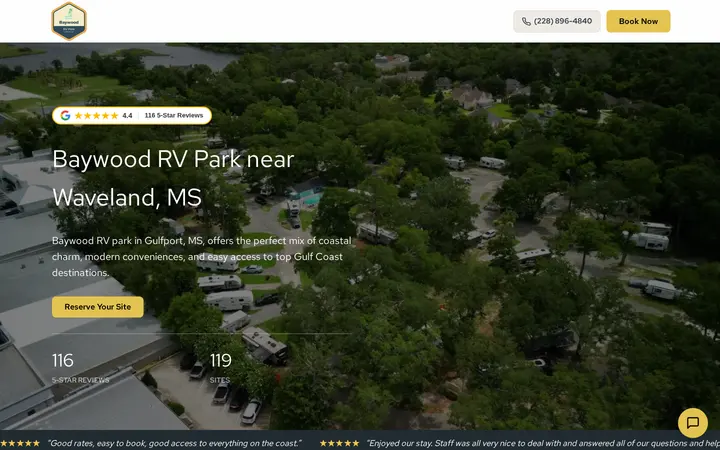The width and height of the screenshot is (720, 450).
Task: Click the 4.4 rating number
Action: 127,116
